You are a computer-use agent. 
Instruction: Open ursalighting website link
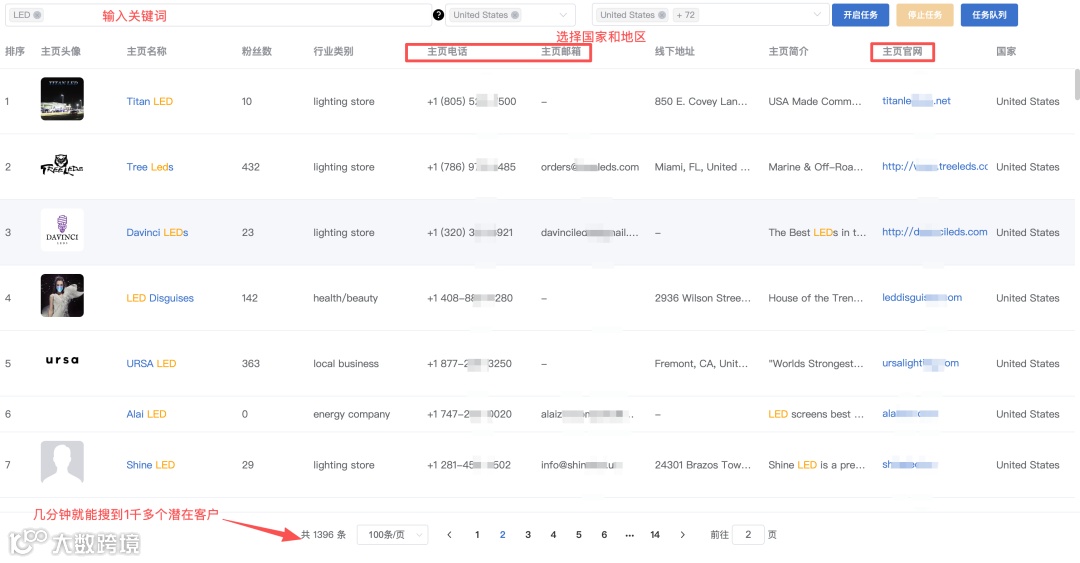click(x=920, y=362)
